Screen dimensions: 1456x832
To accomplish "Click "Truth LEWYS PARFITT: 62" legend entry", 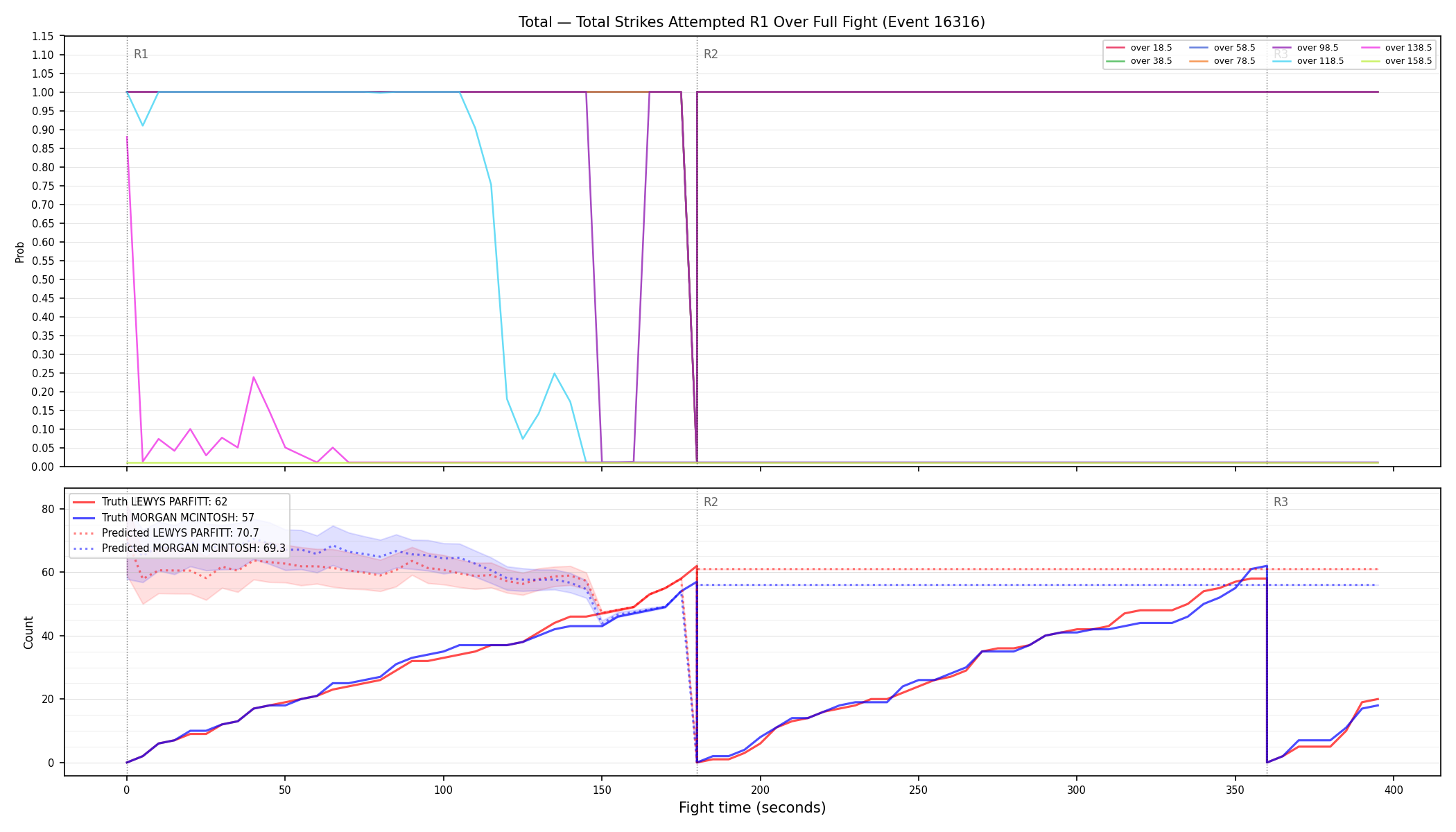I will (164, 502).
